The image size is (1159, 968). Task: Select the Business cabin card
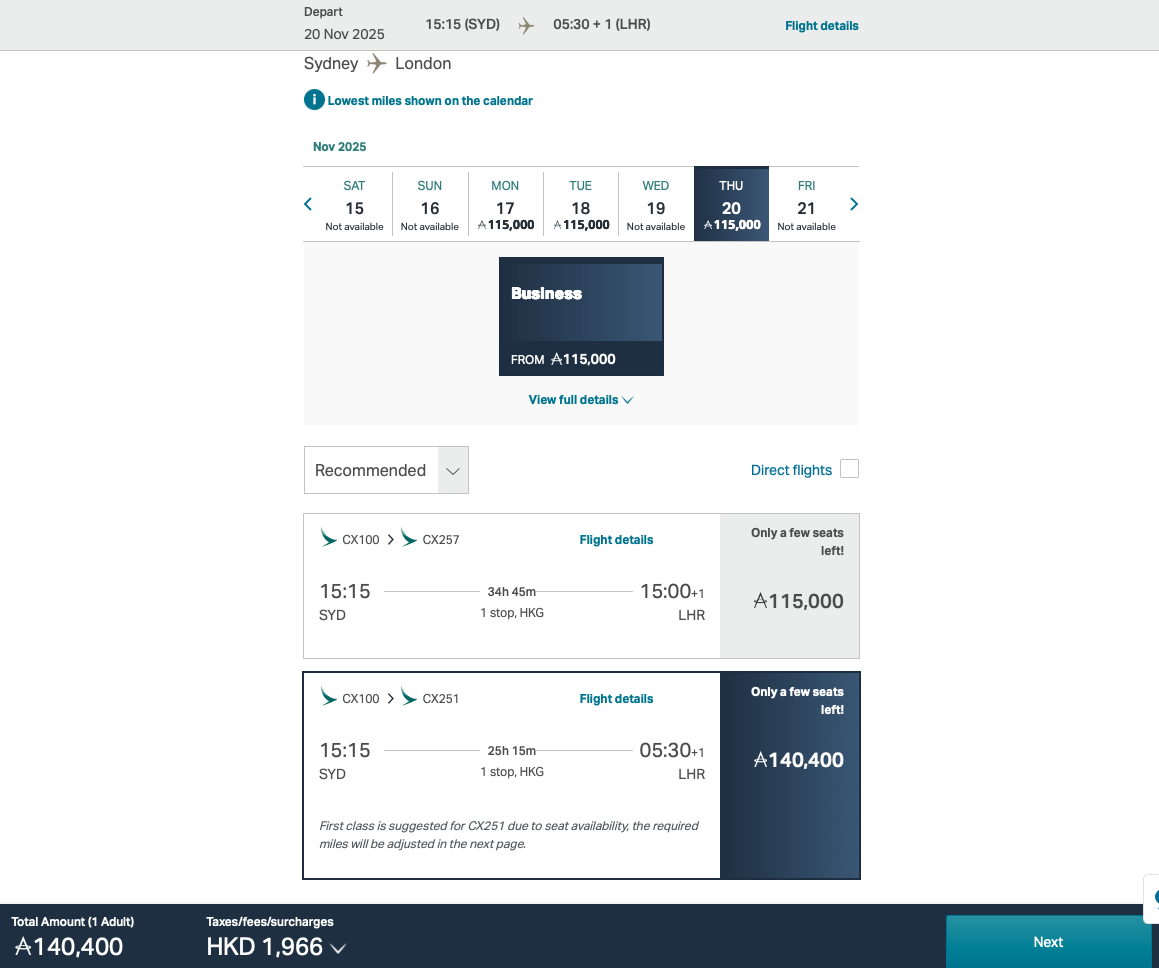(581, 316)
